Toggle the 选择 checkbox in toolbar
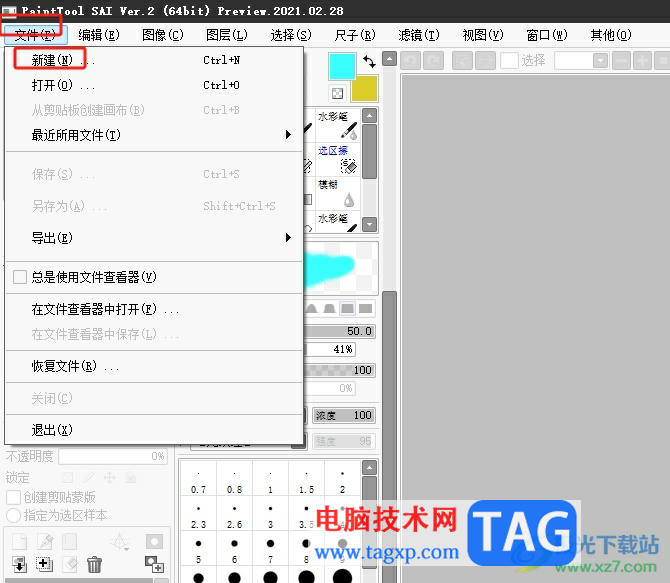This screenshot has height=583, width=670. (509, 61)
